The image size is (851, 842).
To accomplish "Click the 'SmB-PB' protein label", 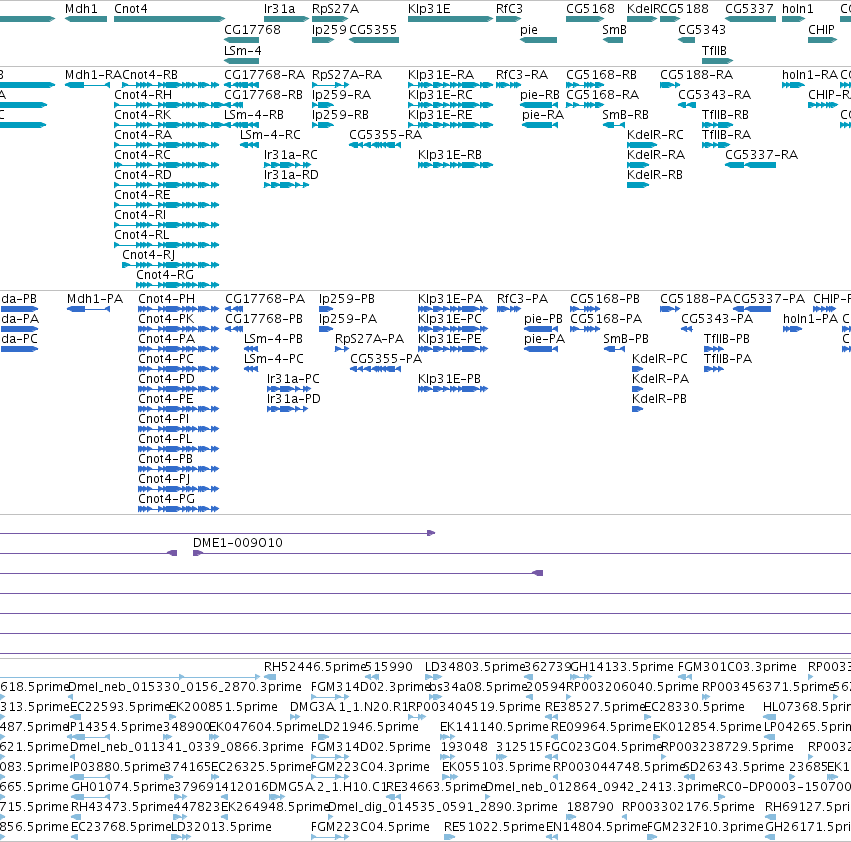I will (x=626, y=339).
